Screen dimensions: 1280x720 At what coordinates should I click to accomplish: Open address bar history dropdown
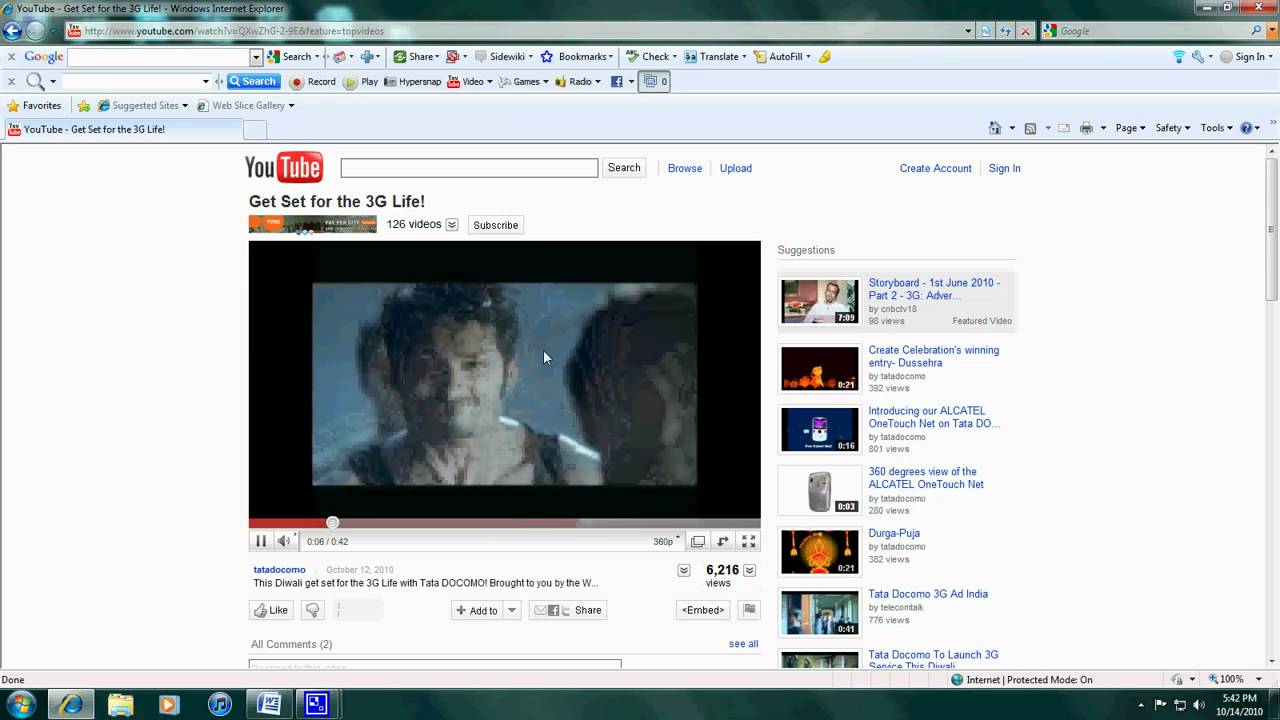pos(968,31)
